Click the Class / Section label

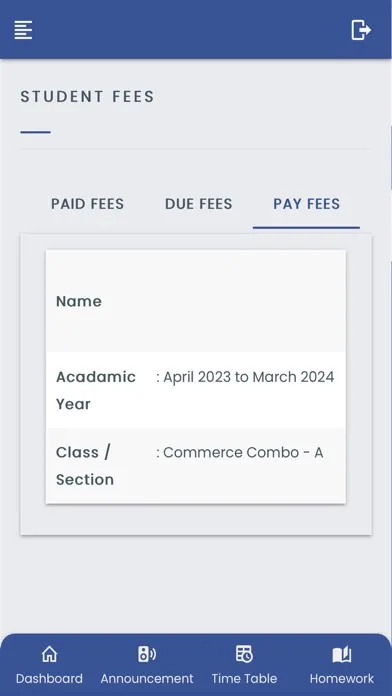pyautogui.click(x=85, y=466)
